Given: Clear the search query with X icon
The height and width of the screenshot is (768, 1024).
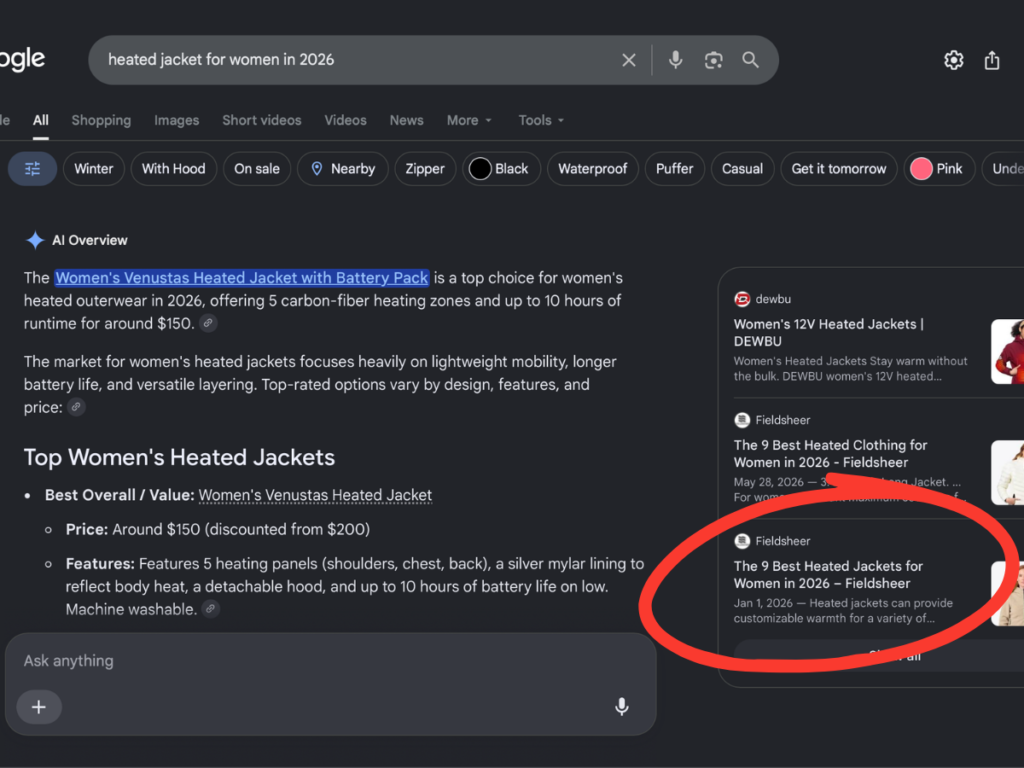Looking at the screenshot, I should tap(628, 60).
